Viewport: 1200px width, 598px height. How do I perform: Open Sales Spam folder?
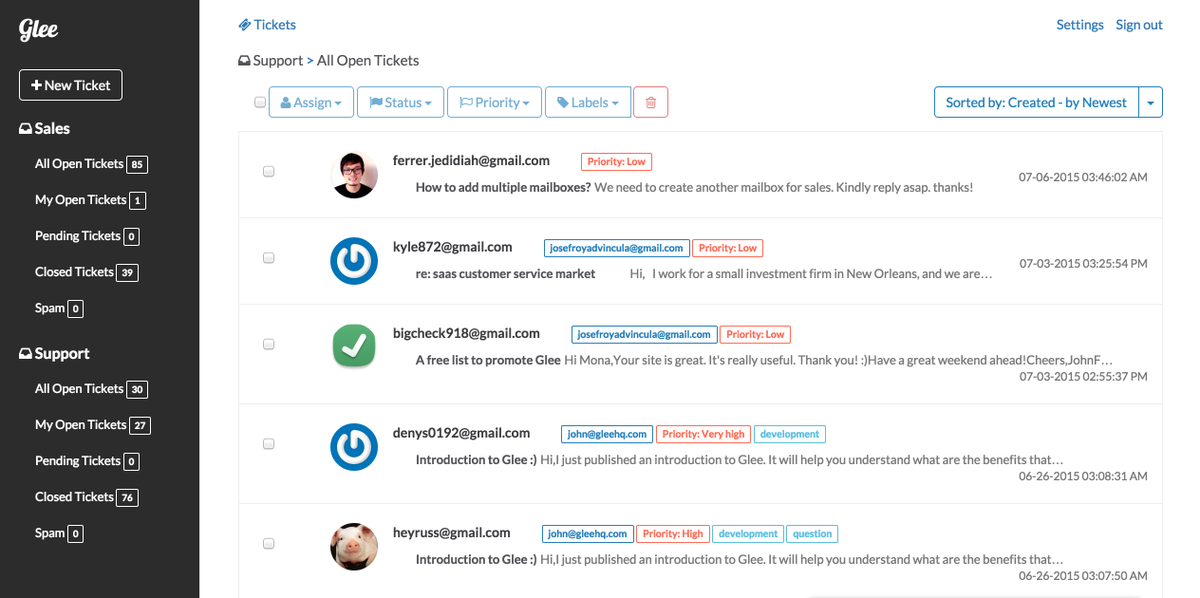(x=50, y=308)
